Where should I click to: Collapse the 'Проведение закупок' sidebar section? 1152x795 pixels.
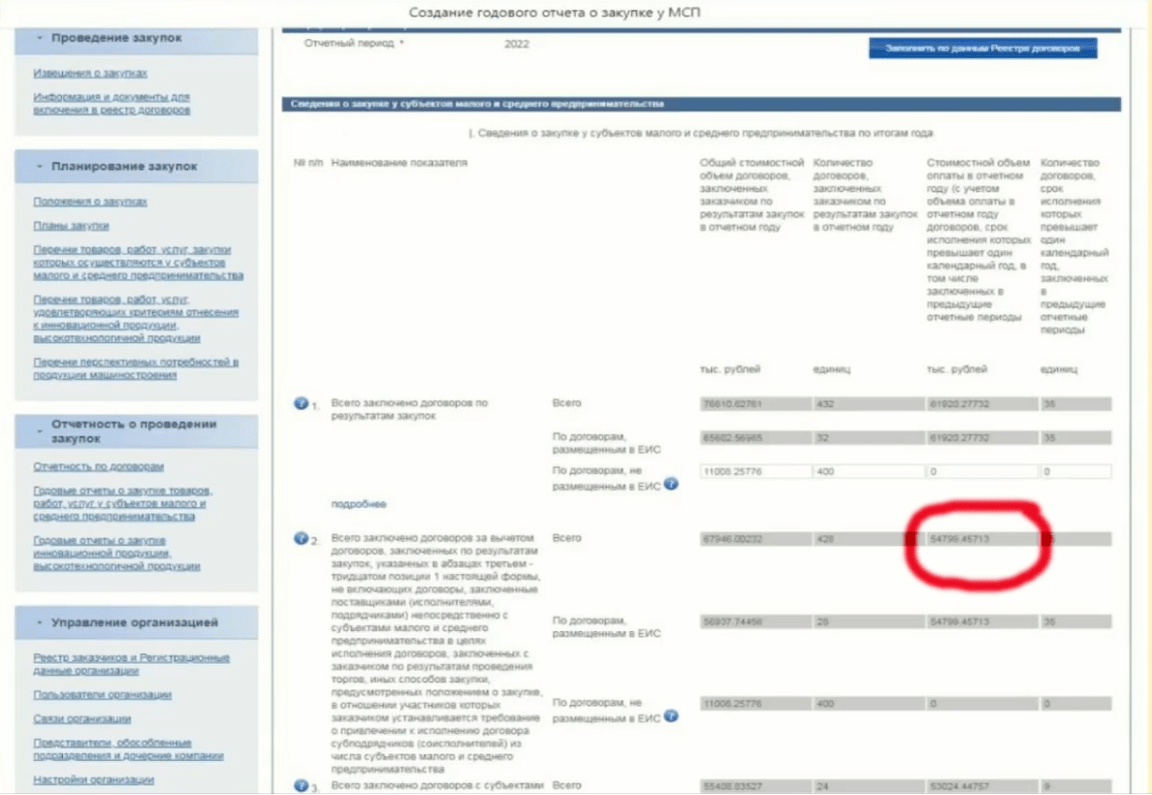coord(39,38)
